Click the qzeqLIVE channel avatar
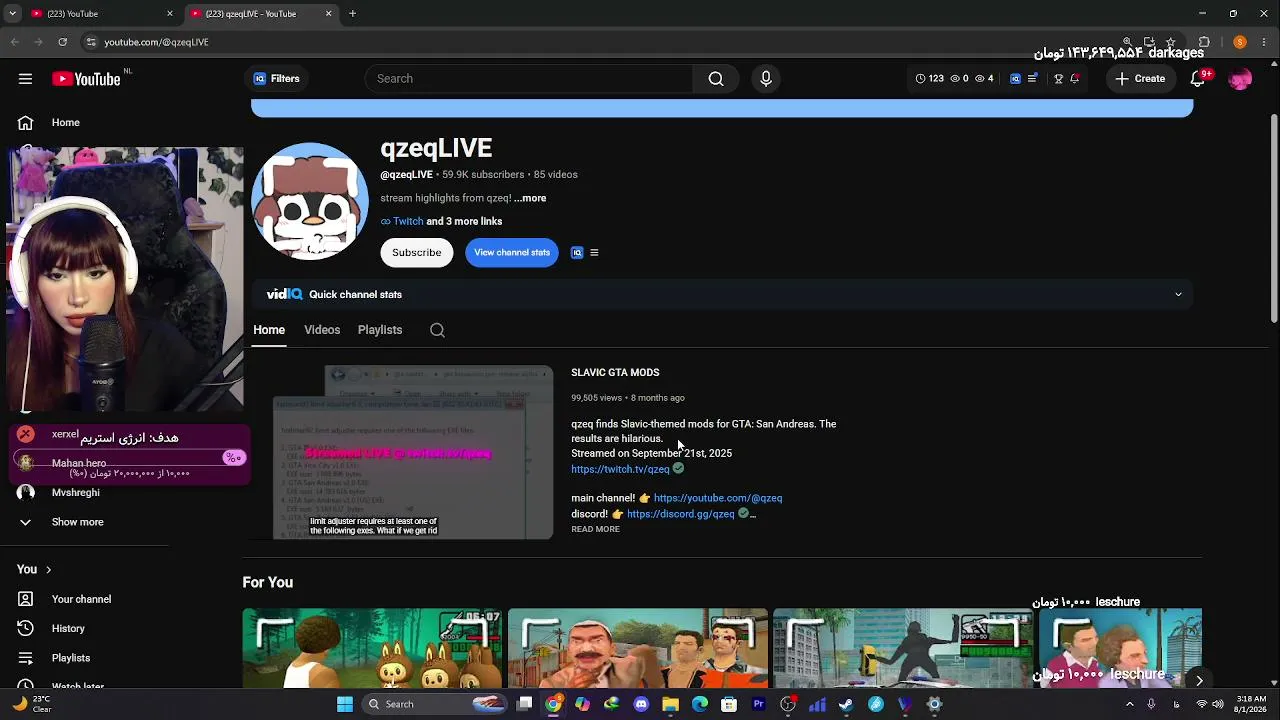This screenshot has height=720, width=1280. (x=310, y=201)
